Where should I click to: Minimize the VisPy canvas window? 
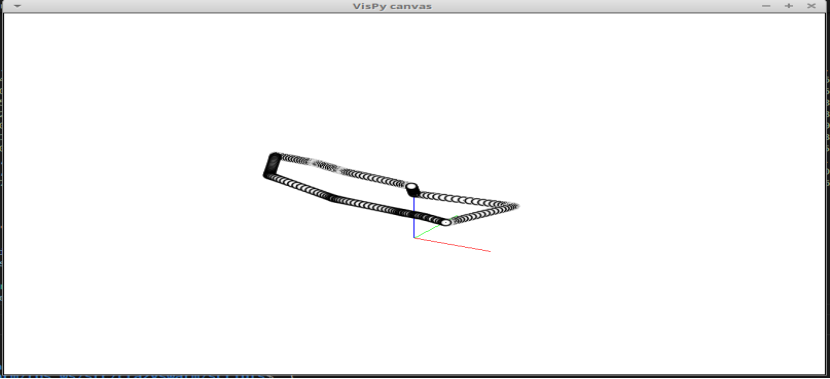click(766, 6)
